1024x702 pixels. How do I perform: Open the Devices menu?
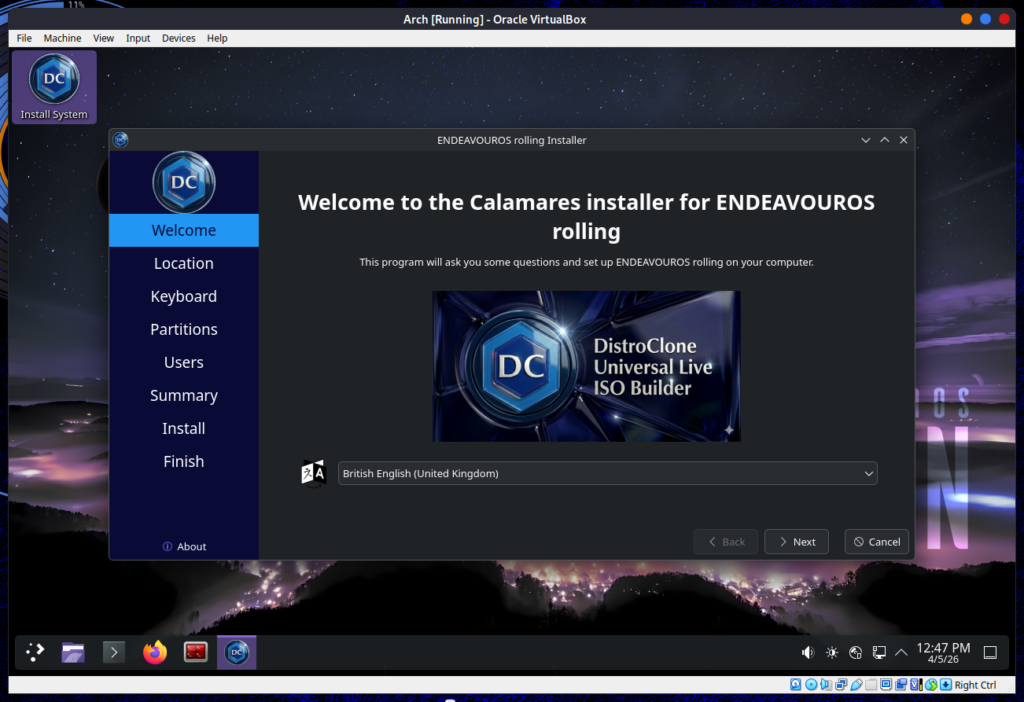click(178, 38)
